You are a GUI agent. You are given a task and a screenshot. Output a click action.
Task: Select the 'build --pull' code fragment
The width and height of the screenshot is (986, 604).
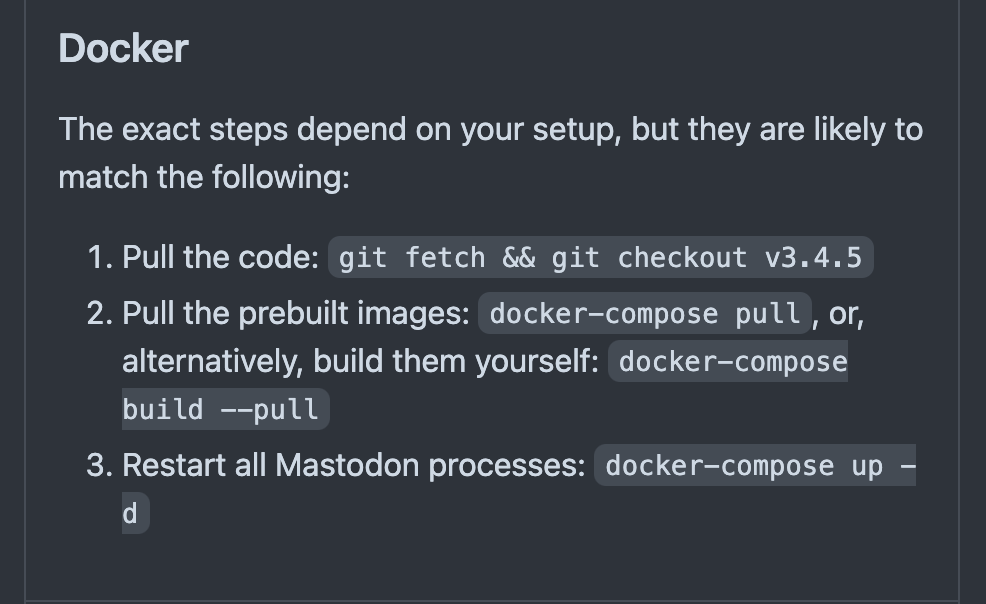click(x=226, y=409)
